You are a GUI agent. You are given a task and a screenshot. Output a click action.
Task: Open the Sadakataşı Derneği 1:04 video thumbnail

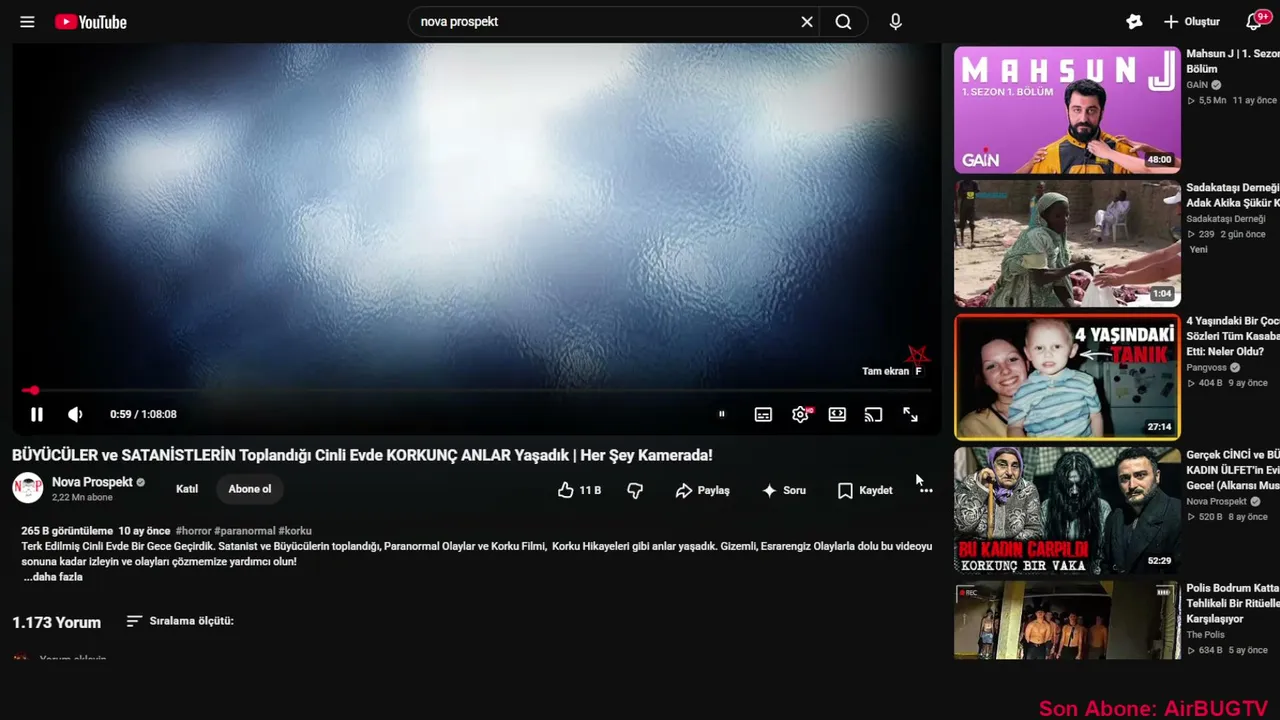point(1067,243)
